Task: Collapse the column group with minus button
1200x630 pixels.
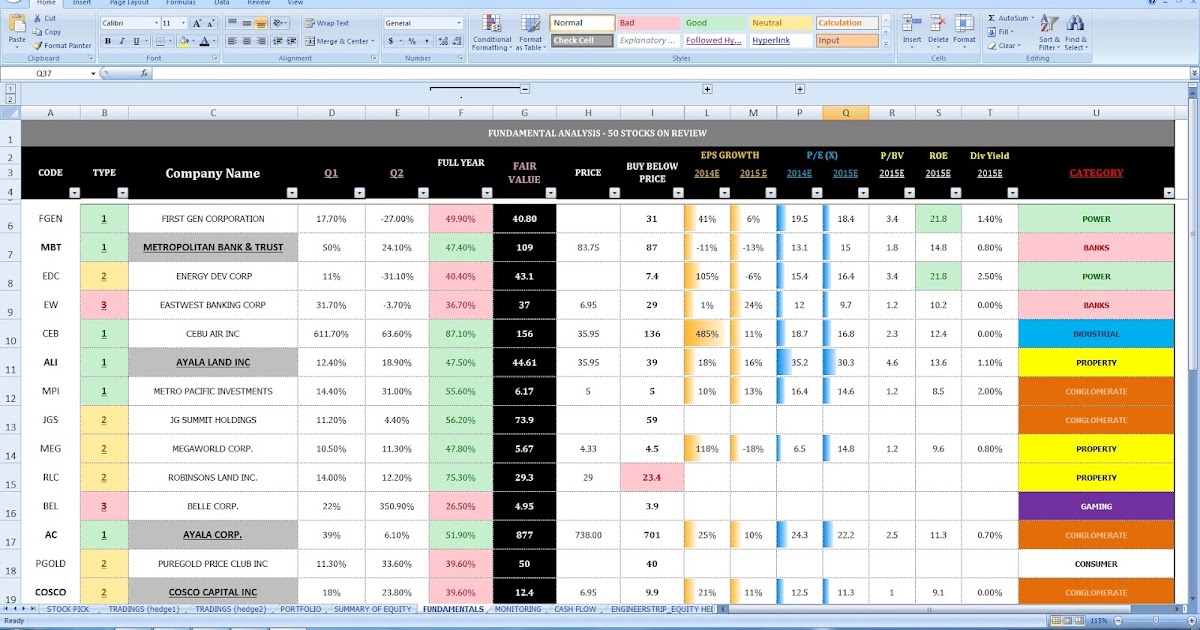Action: pos(524,89)
